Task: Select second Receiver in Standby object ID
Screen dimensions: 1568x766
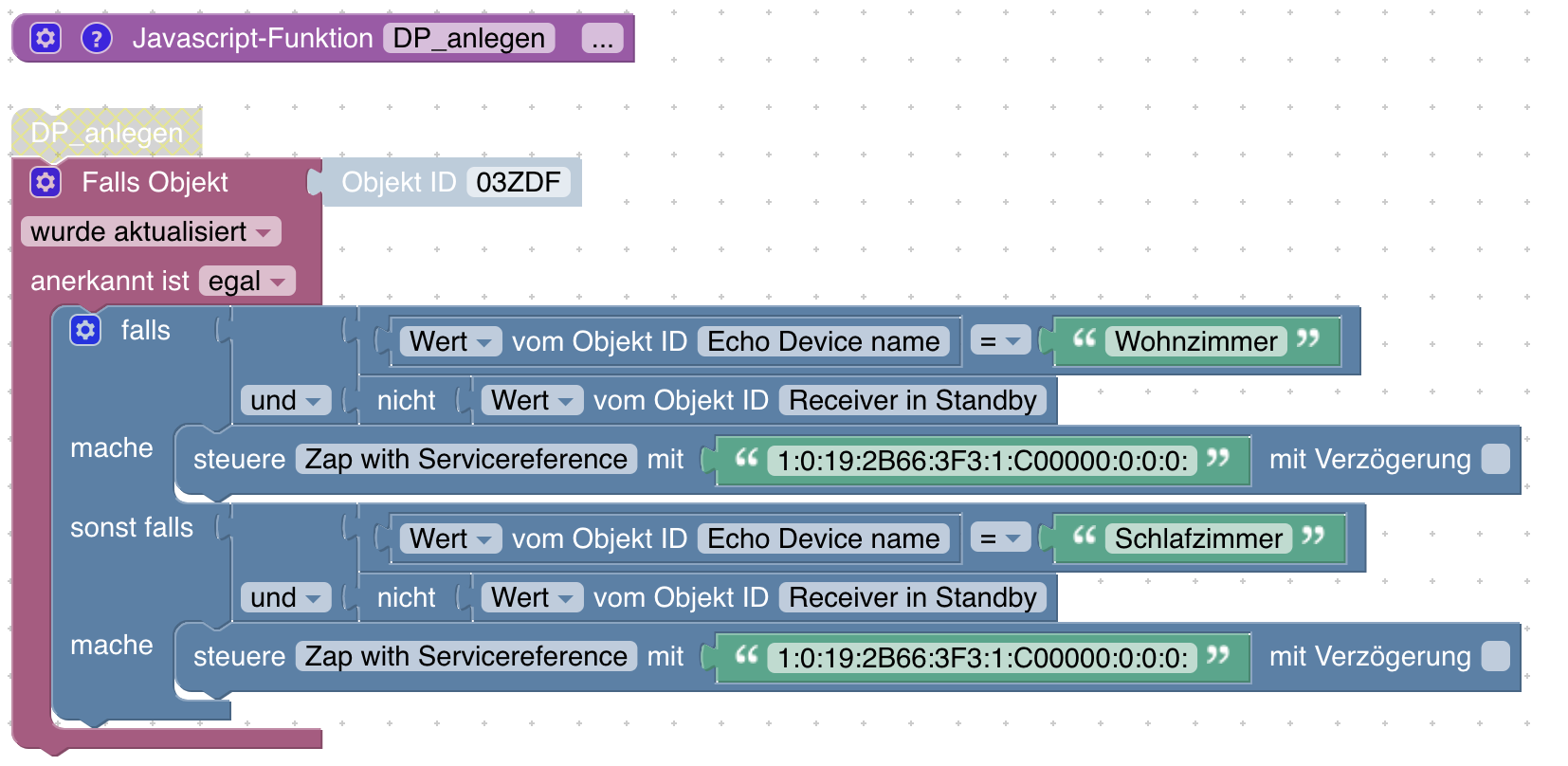Action: click(x=913, y=597)
